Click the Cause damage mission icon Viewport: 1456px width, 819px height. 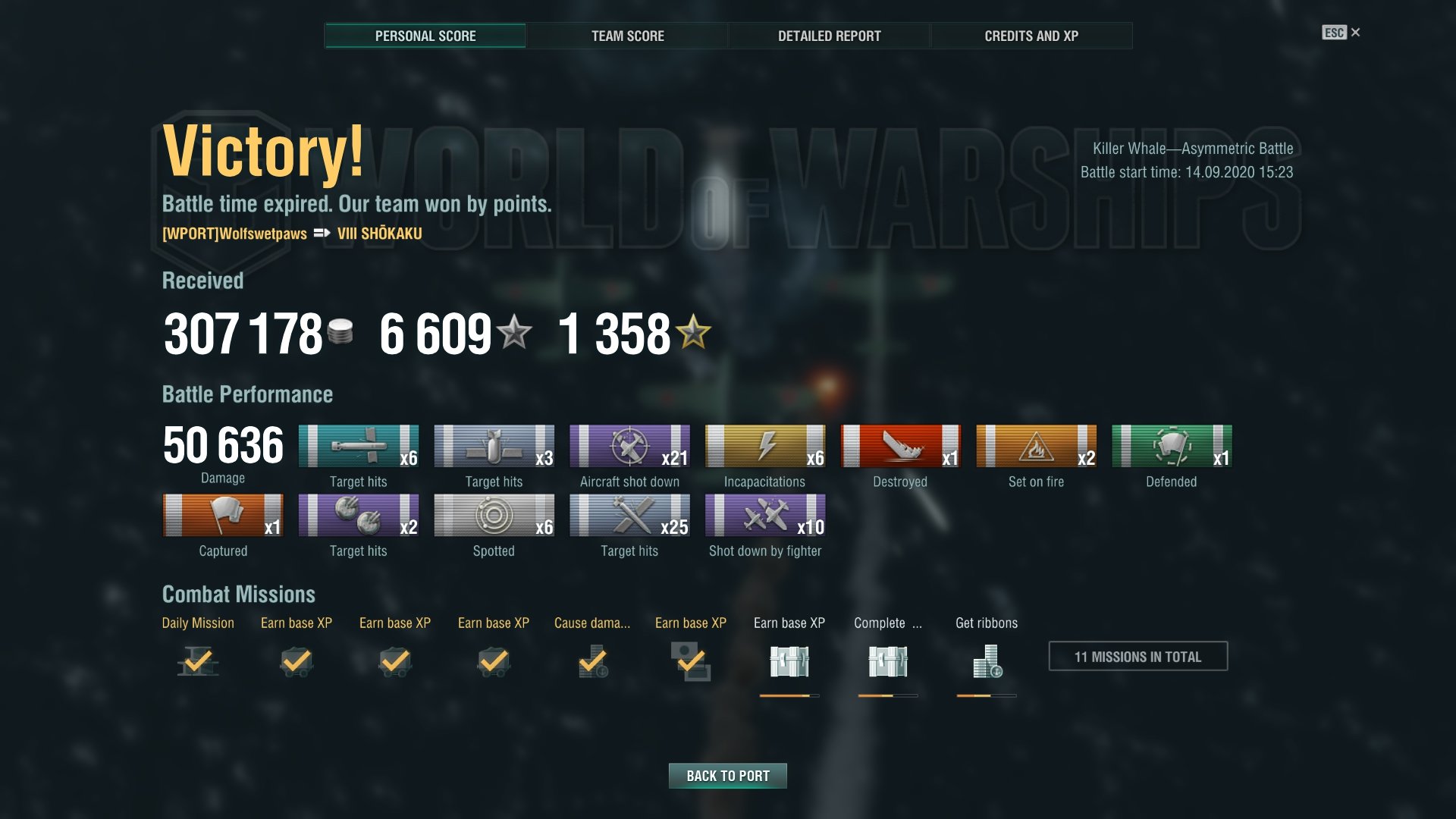tap(592, 661)
